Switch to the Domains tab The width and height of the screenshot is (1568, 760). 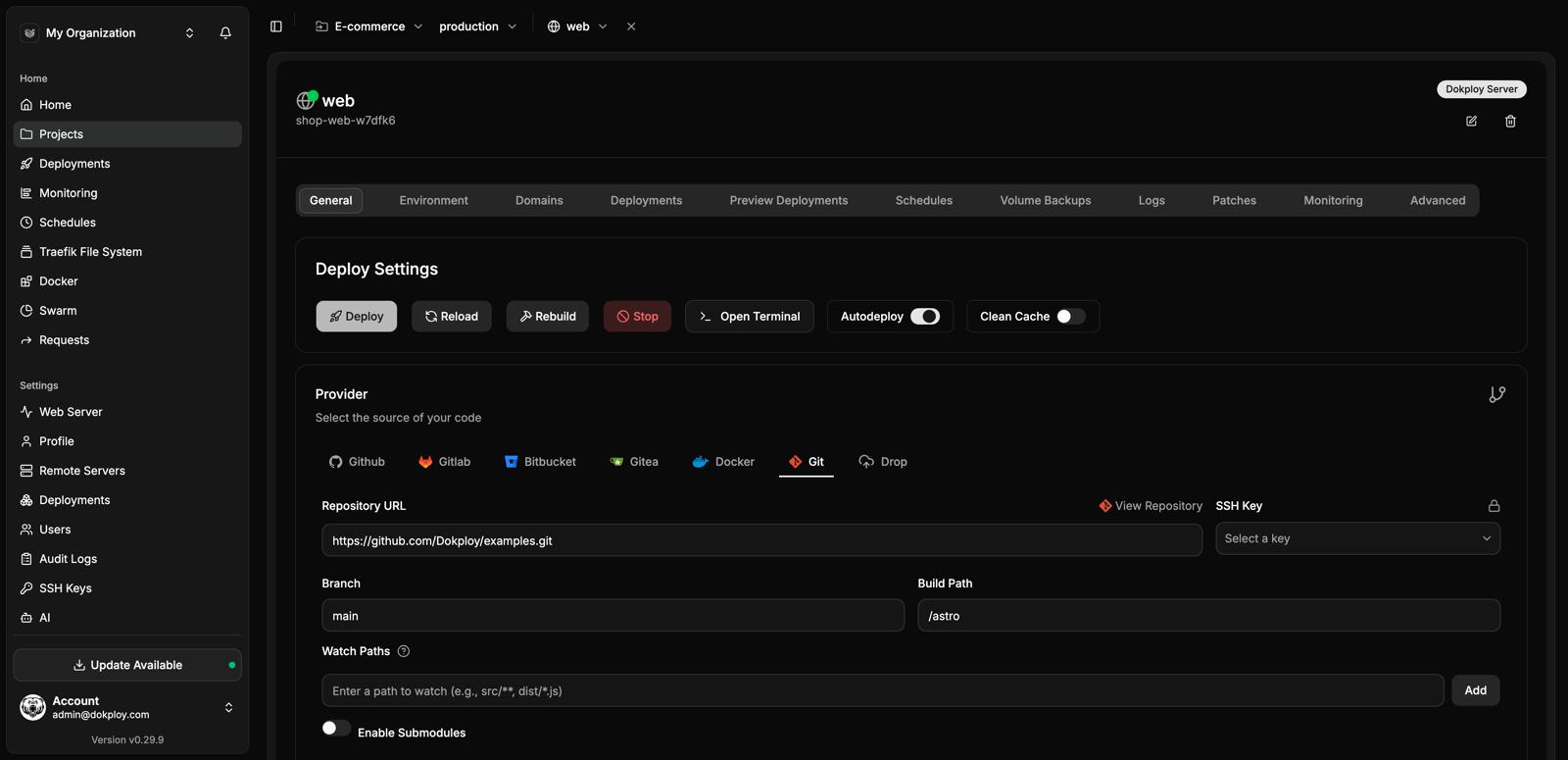(x=539, y=200)
